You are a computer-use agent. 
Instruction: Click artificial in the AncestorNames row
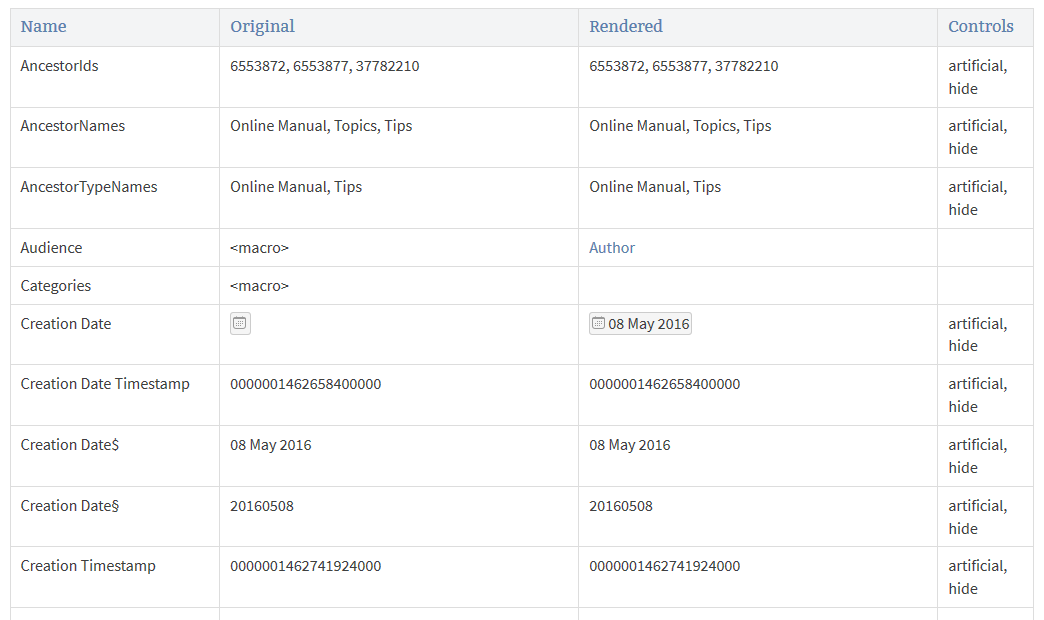coord(976,126)
